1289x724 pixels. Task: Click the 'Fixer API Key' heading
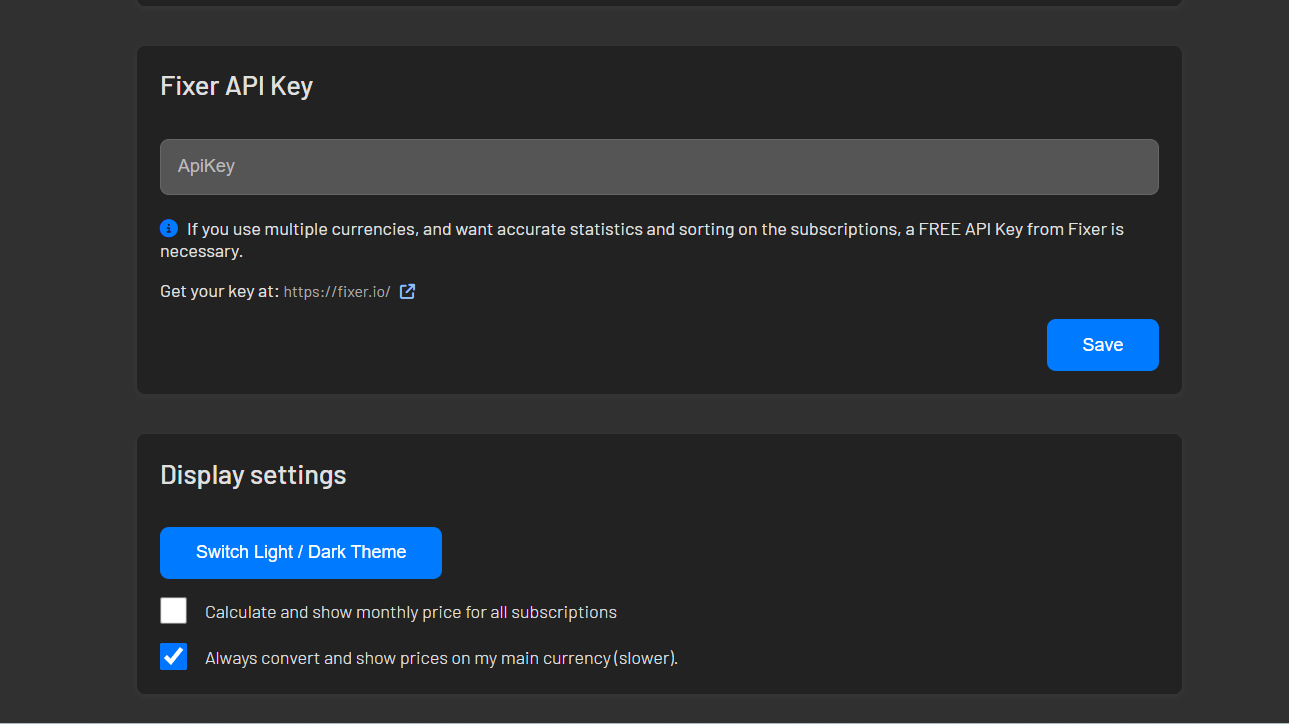pos(236,86)
